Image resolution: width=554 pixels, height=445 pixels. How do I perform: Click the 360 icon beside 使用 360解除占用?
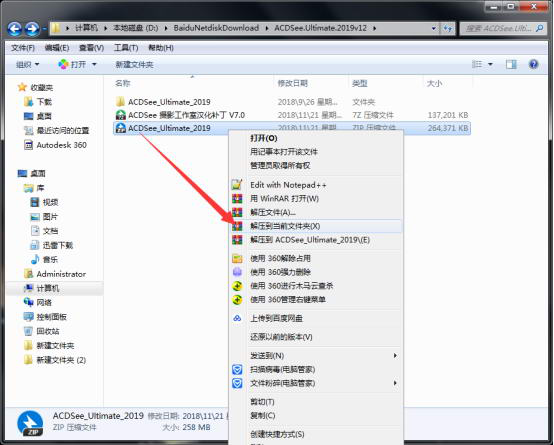tap(237, 258)
